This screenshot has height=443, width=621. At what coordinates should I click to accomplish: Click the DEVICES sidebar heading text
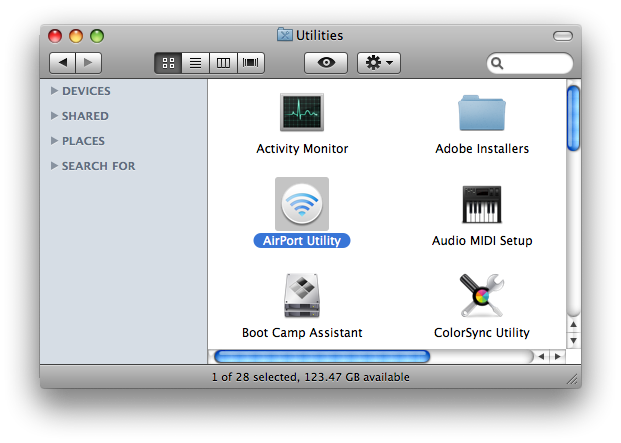86,91
